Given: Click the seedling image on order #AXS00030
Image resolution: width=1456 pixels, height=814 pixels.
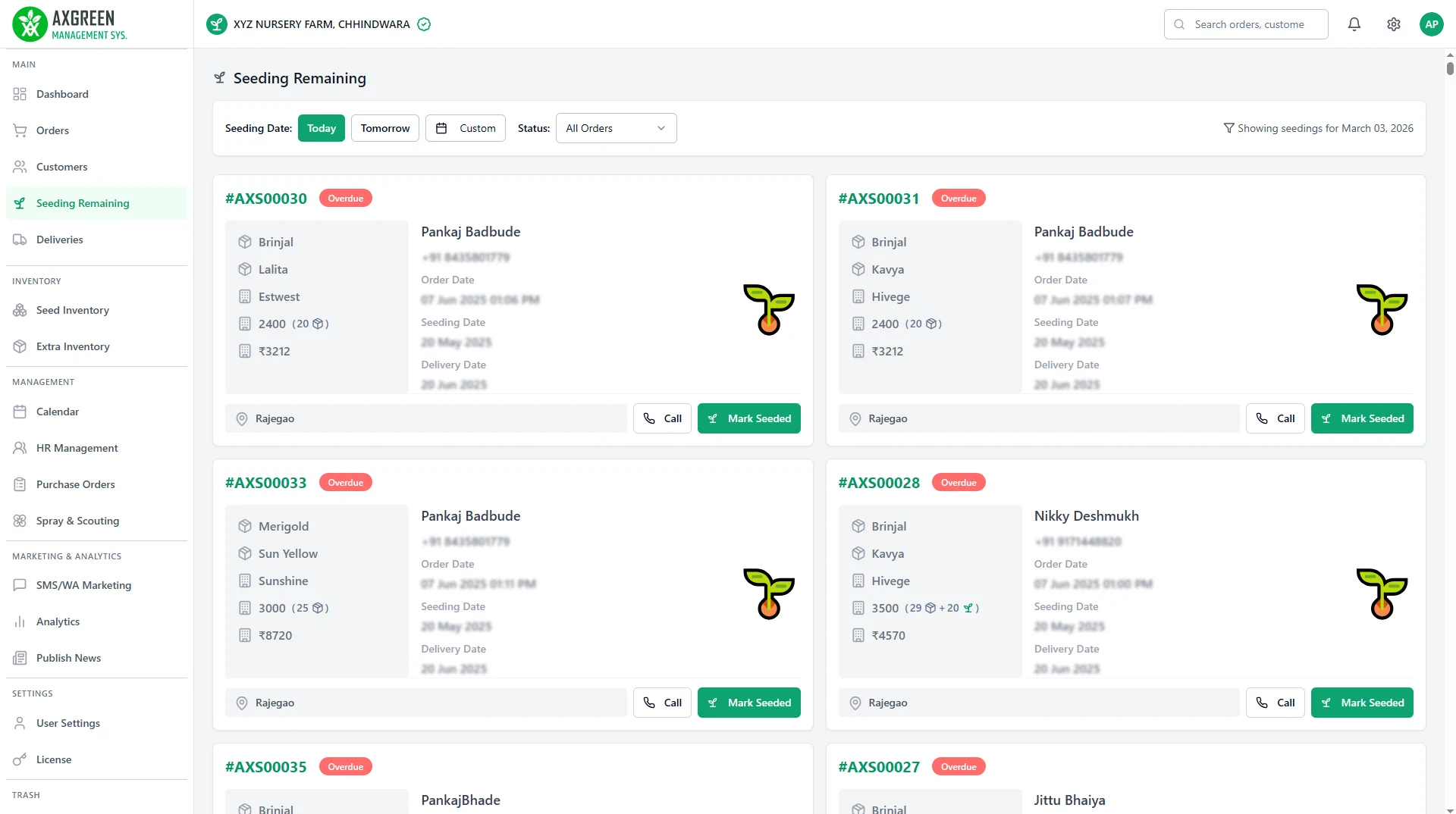Looking at the screenshot, I should pyautogui.click(x=768, y=309).
